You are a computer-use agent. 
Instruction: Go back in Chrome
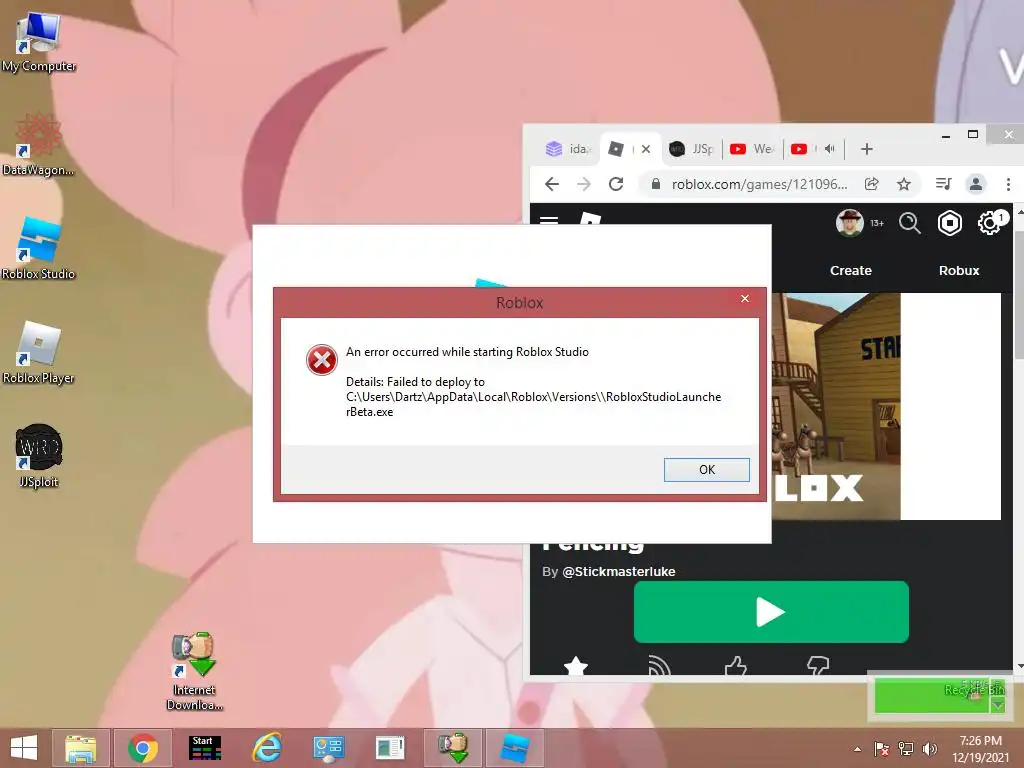pos(552,184)
